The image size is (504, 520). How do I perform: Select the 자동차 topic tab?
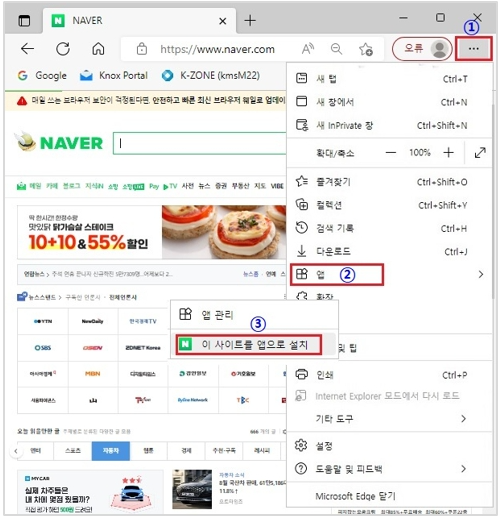111,451
